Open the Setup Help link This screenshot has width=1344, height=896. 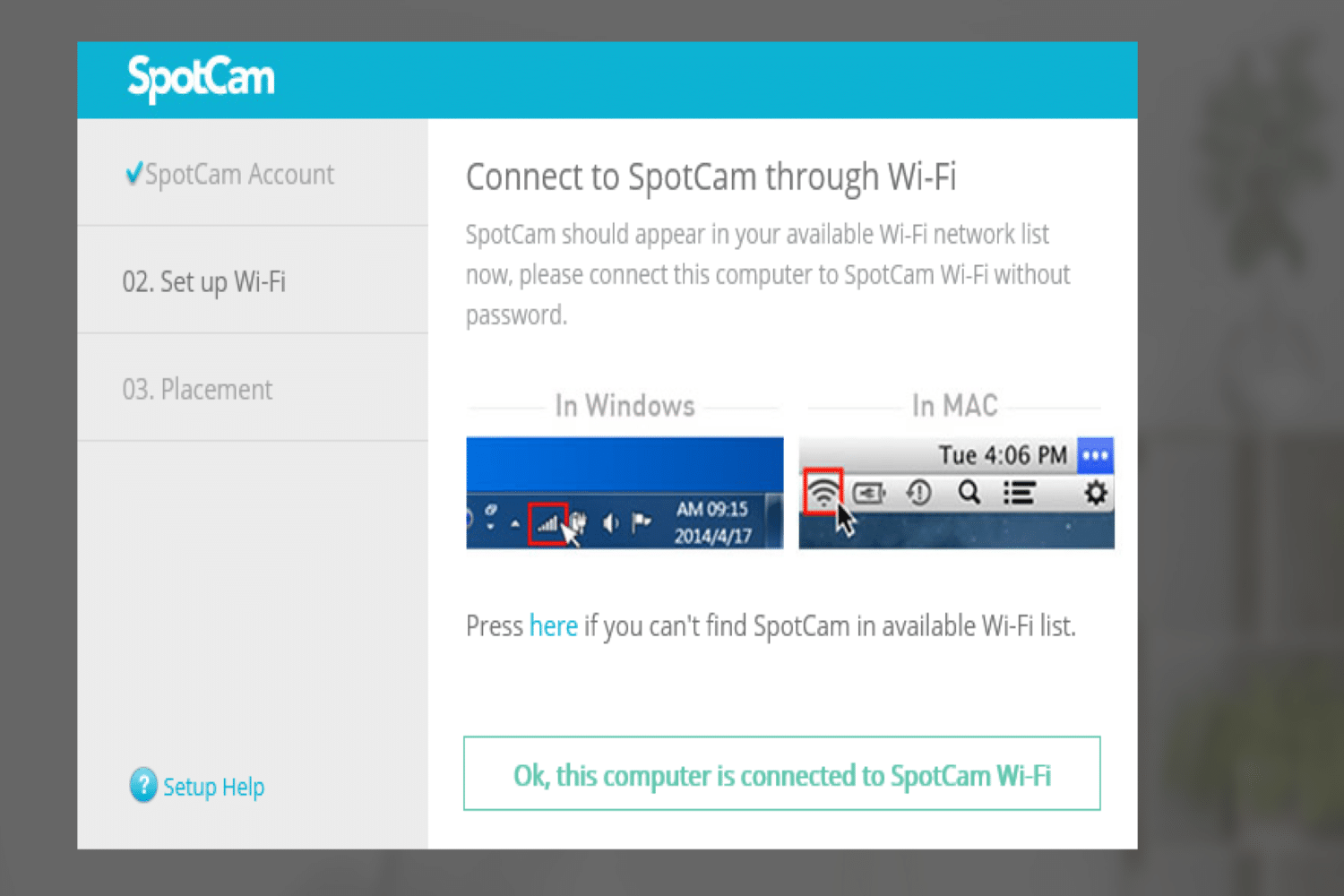(213, 787)
